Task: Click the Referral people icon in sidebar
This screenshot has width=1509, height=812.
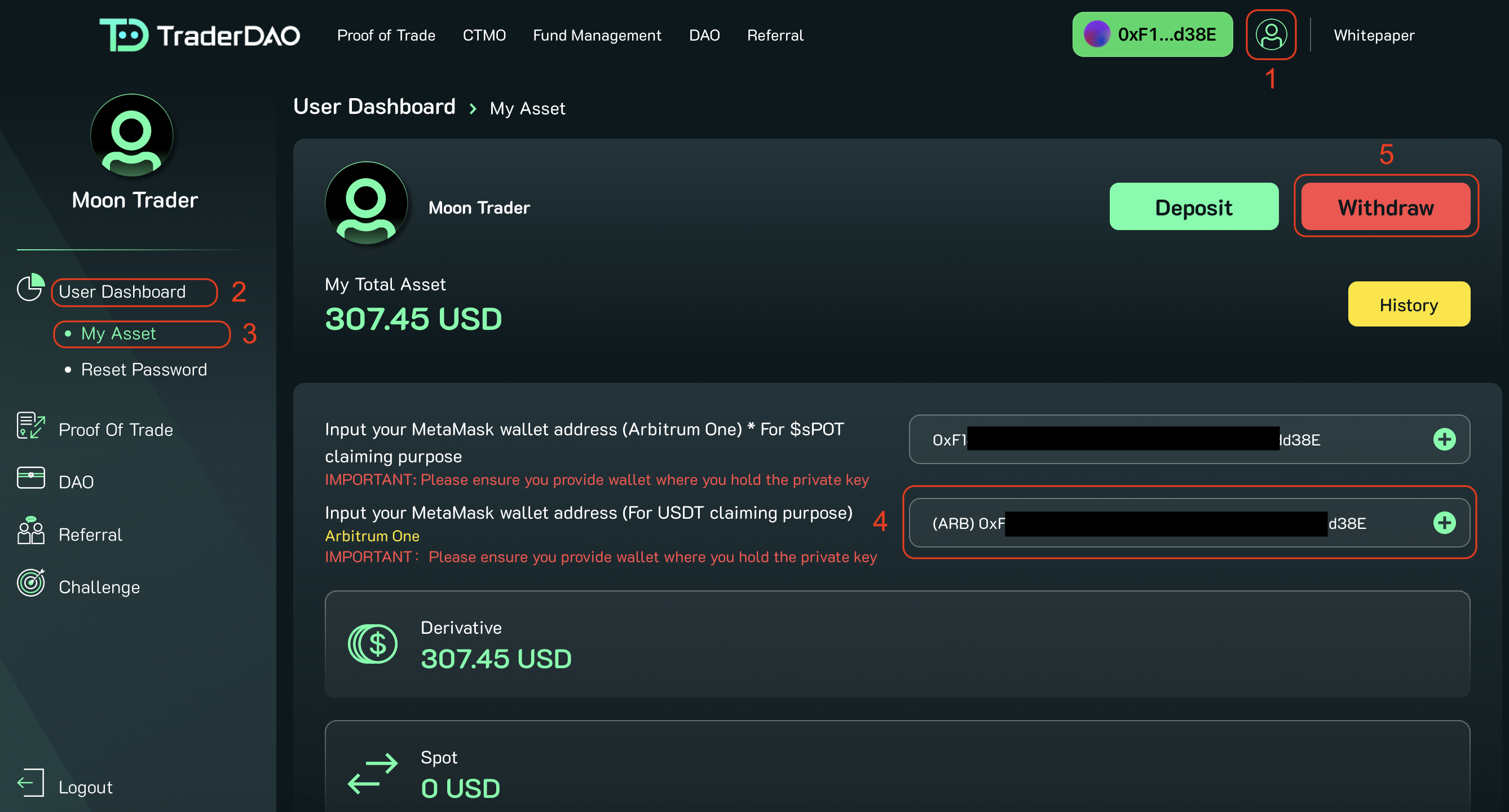Action: 30,531
